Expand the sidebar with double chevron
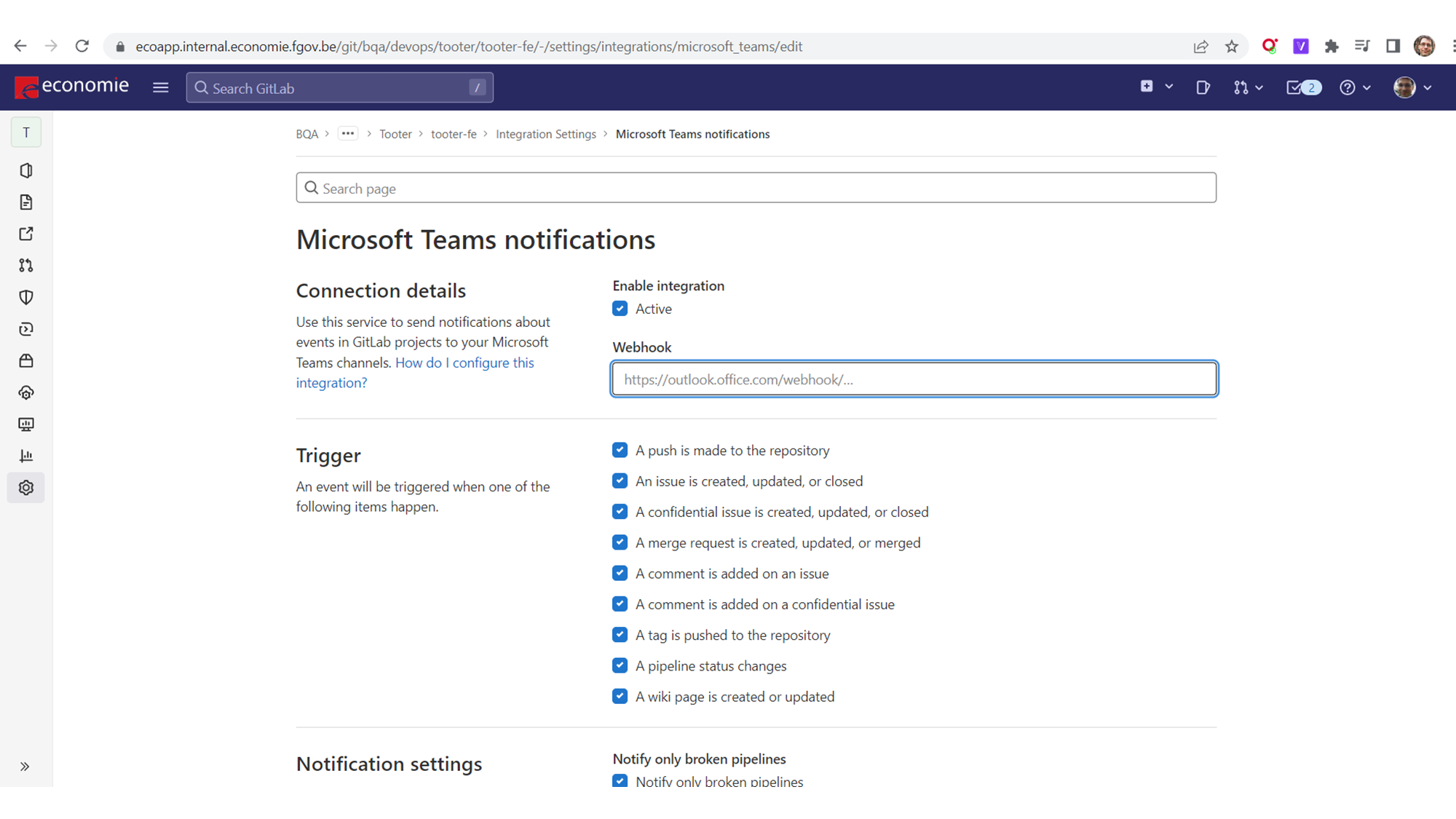The image size is (1456, 819). tap(25, 767)
